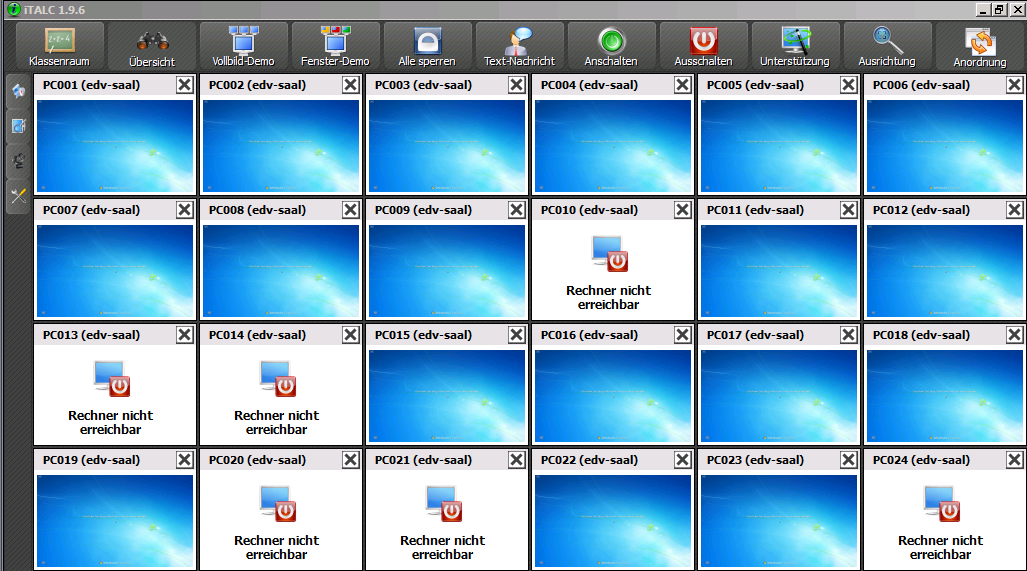Power on computers with Anschalten
Viewport: 1027px width, 571px height.
[x=611, y=46]
